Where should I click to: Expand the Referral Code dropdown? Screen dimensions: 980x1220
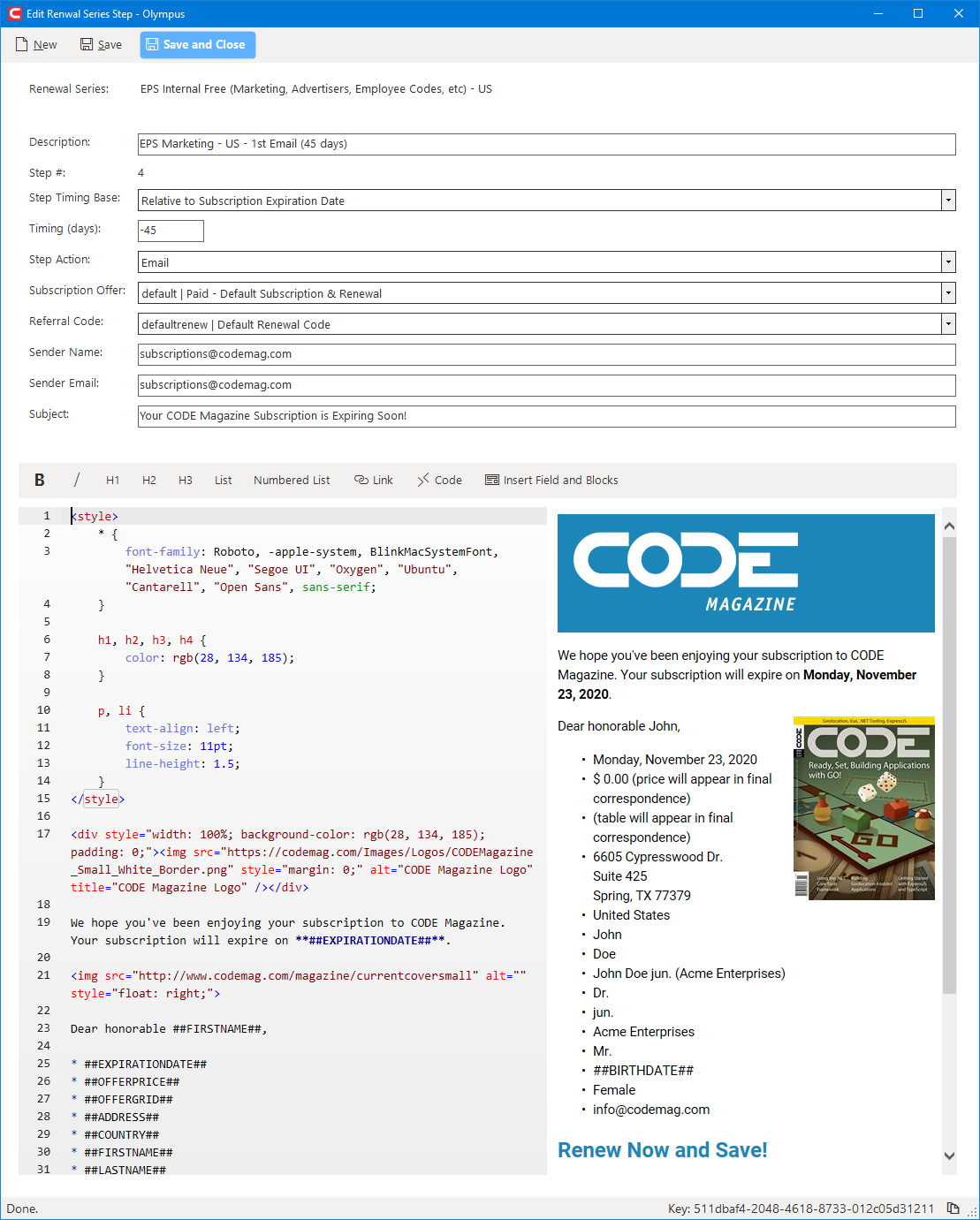pos(948,324)
